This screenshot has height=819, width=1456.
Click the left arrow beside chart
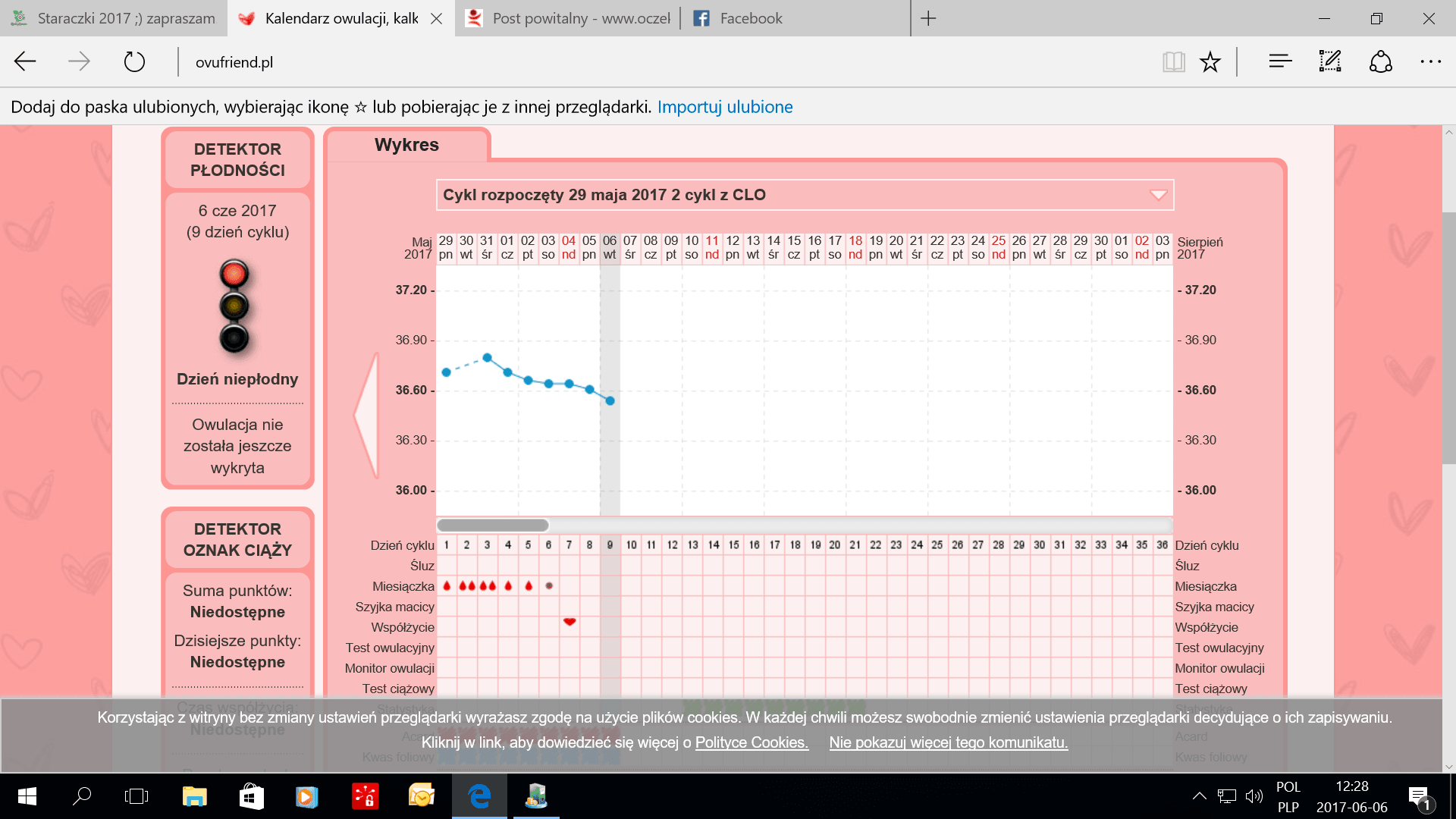[367, 415]
